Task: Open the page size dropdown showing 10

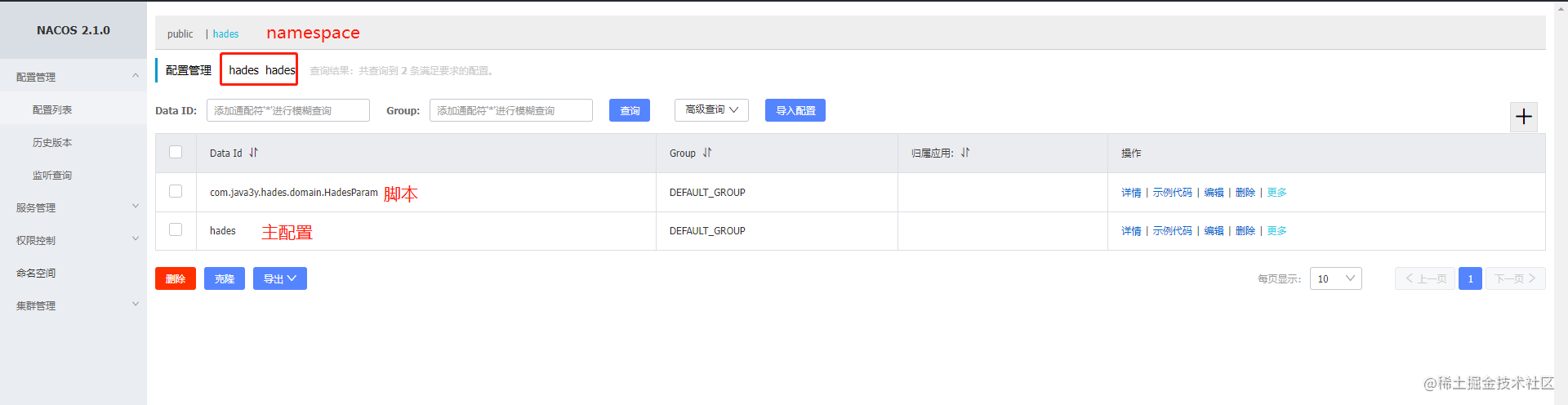Action: point(1335,278)
